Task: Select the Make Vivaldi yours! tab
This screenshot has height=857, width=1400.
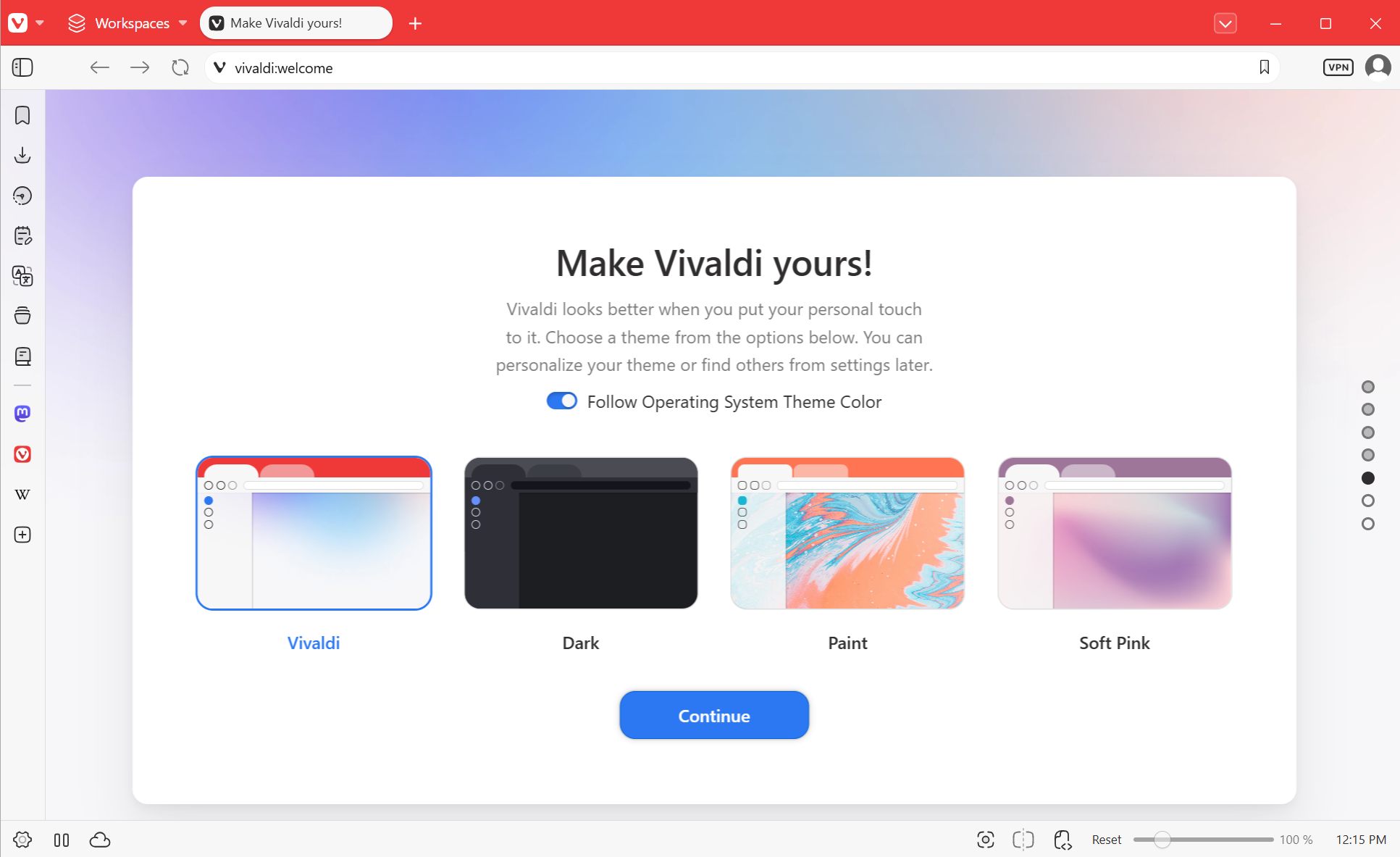Action: click(x=295, y=23)
